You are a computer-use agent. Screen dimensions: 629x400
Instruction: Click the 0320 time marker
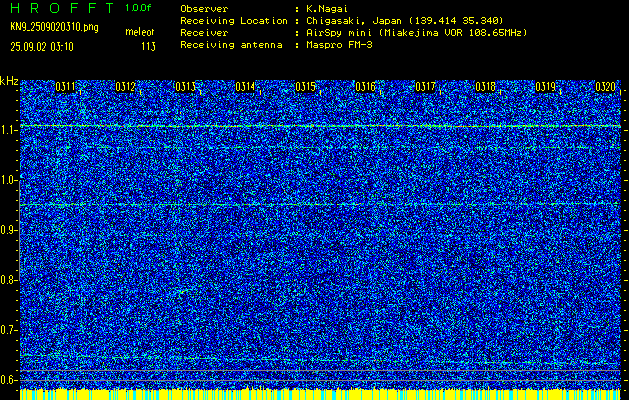pos(605,87)
